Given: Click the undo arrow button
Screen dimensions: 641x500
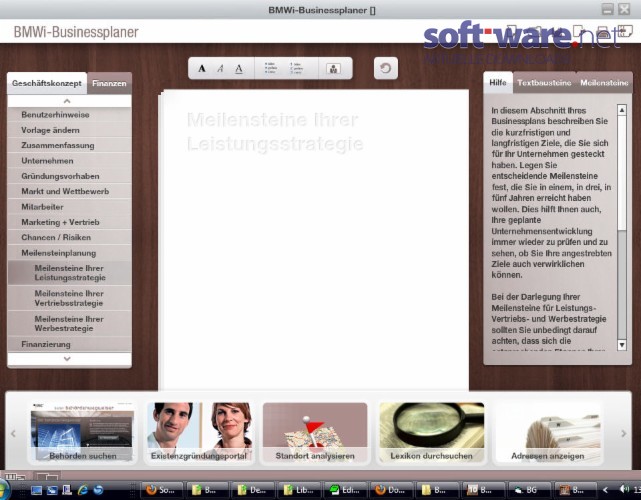Looking at the screenshot, I should coord(385,68).
